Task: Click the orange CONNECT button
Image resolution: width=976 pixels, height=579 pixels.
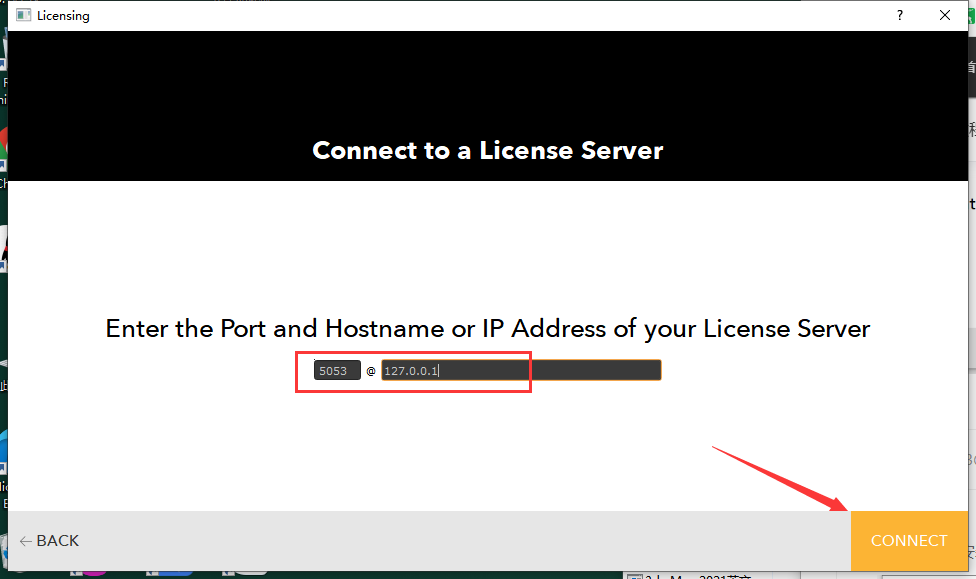Action: pos(908,540)
